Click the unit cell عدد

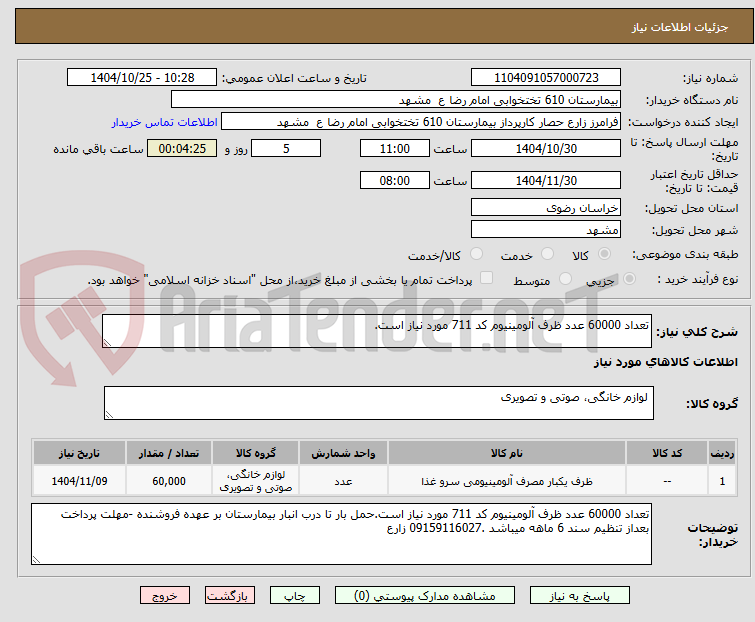point(343,481)
